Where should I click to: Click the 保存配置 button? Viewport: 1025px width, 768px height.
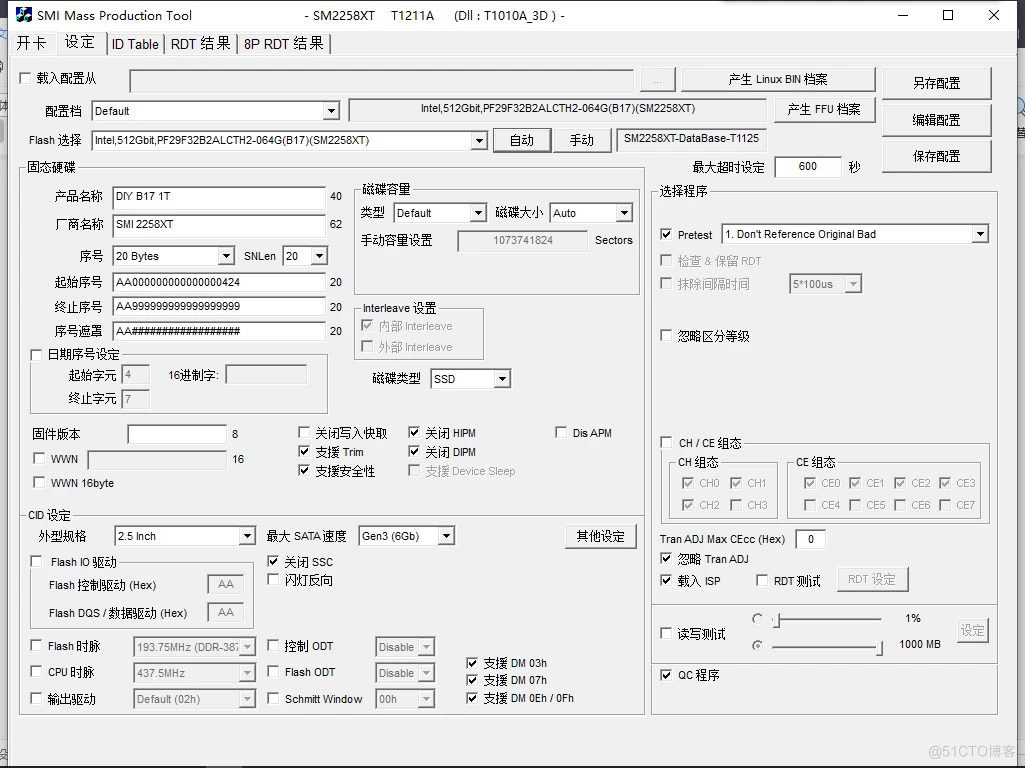(x=936, y=156)
